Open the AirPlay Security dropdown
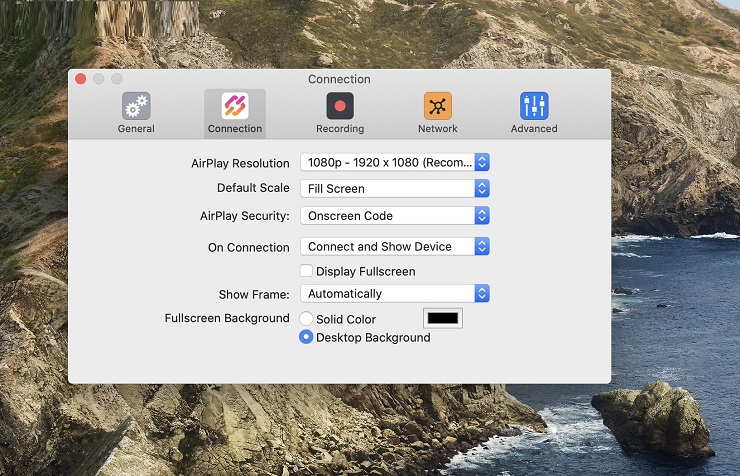Image resolution: width=740 pixels, height=476 pixels. pos(394,215)
